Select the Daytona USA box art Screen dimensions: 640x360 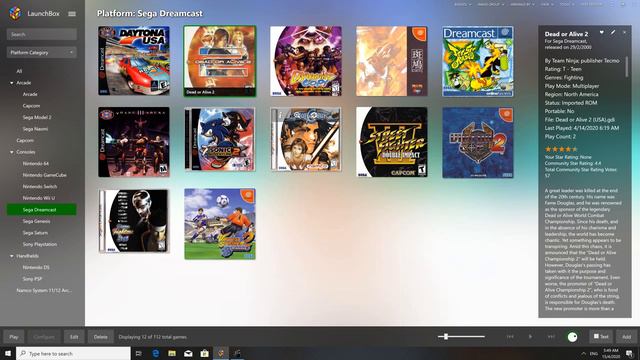134,61
